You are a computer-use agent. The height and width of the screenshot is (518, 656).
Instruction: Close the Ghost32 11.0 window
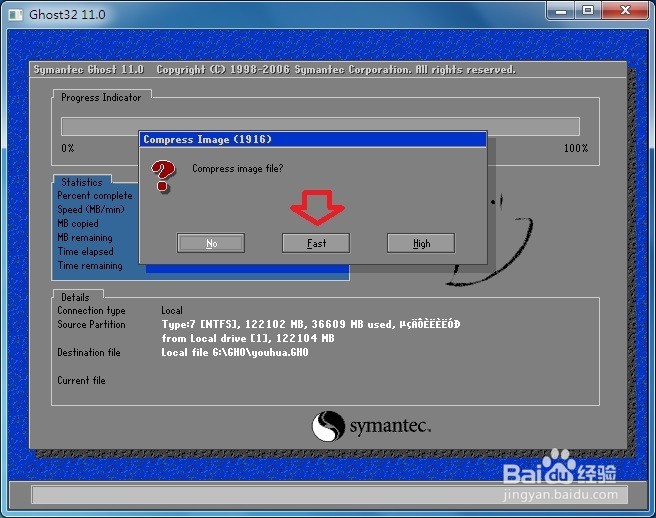(x=625, y=10)
